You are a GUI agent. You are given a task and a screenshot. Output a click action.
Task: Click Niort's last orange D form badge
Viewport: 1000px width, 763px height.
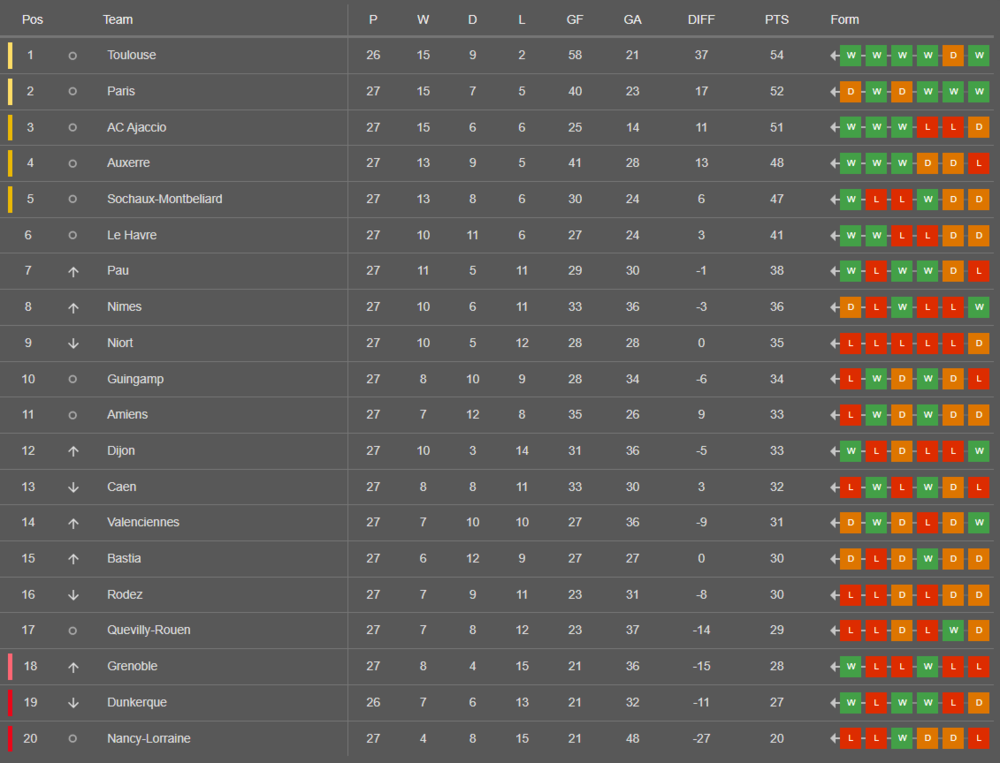click(979, 343)
